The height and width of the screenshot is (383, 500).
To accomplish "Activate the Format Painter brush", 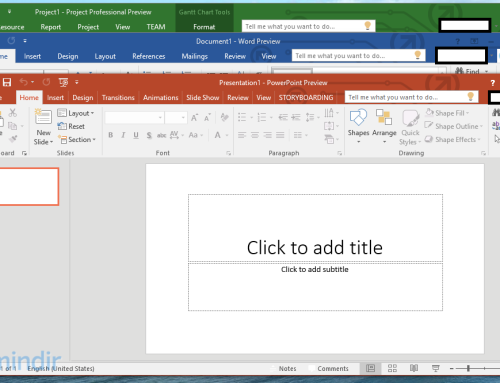I will 13,139.
